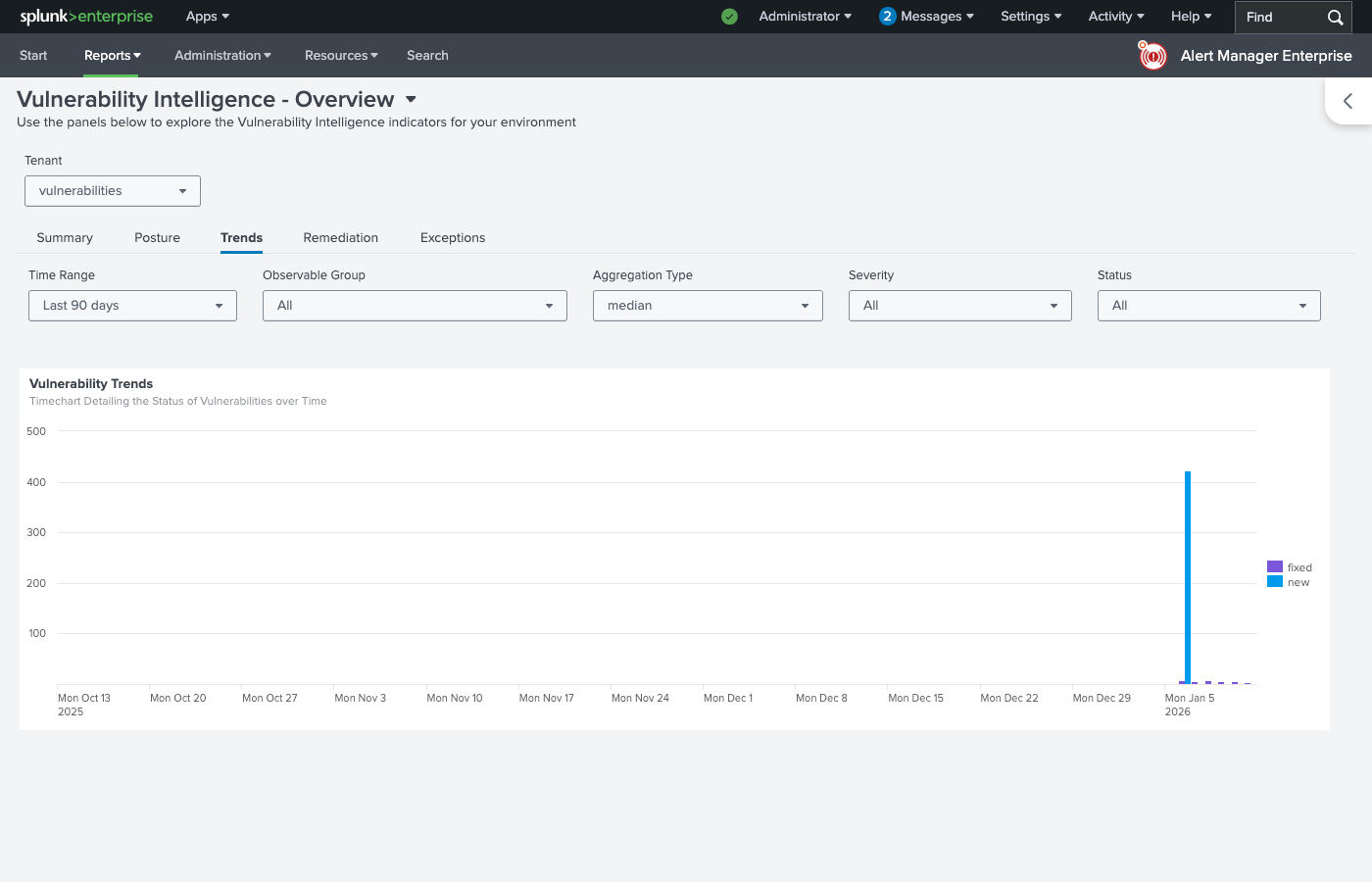Toggle the 'new' series in chart legend

click(x=1289, y=582)
